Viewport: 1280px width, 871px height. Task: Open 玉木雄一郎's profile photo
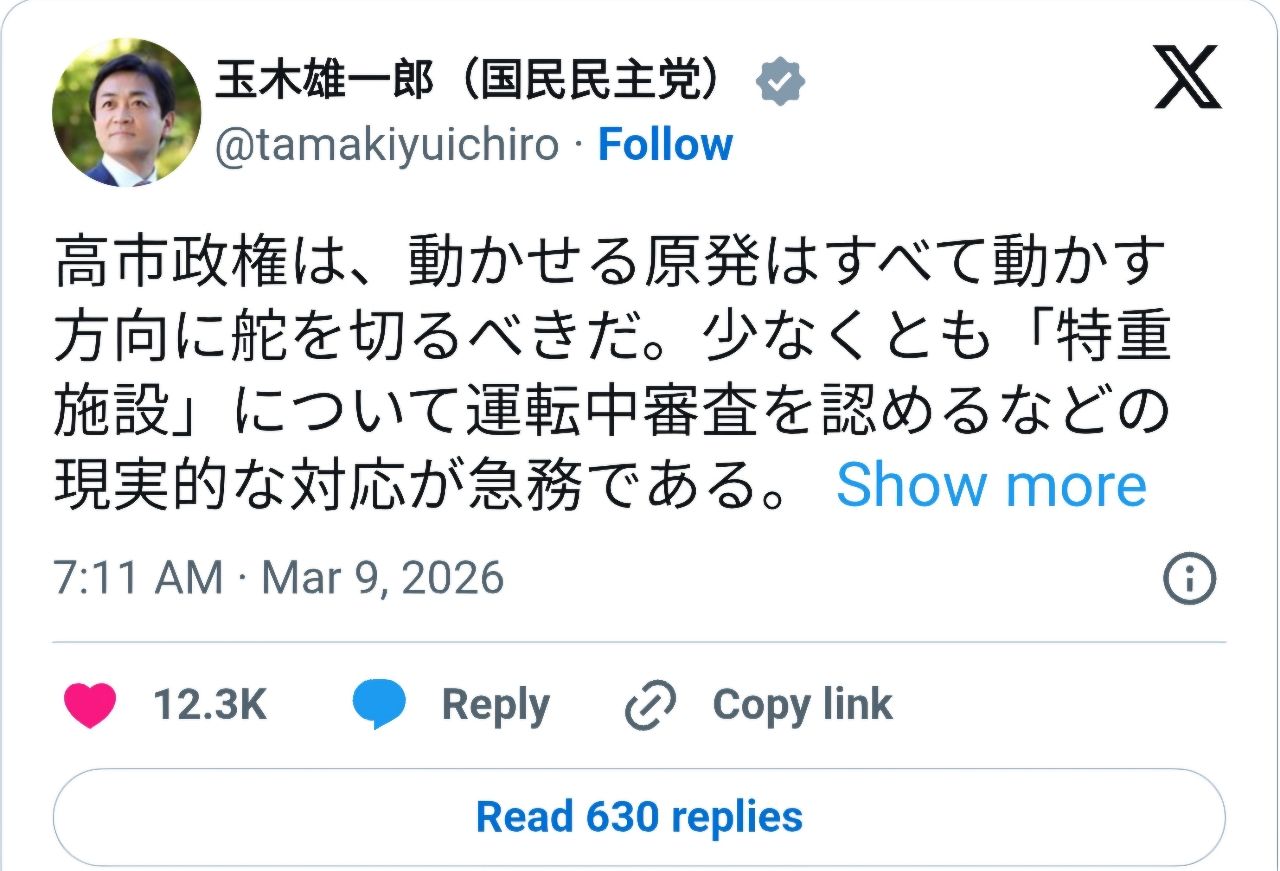point(126,113)
